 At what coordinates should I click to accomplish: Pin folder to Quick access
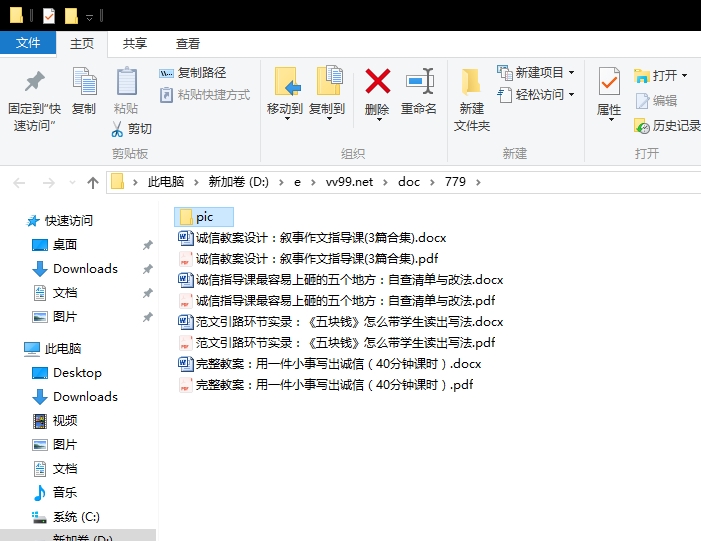point(34,101)
